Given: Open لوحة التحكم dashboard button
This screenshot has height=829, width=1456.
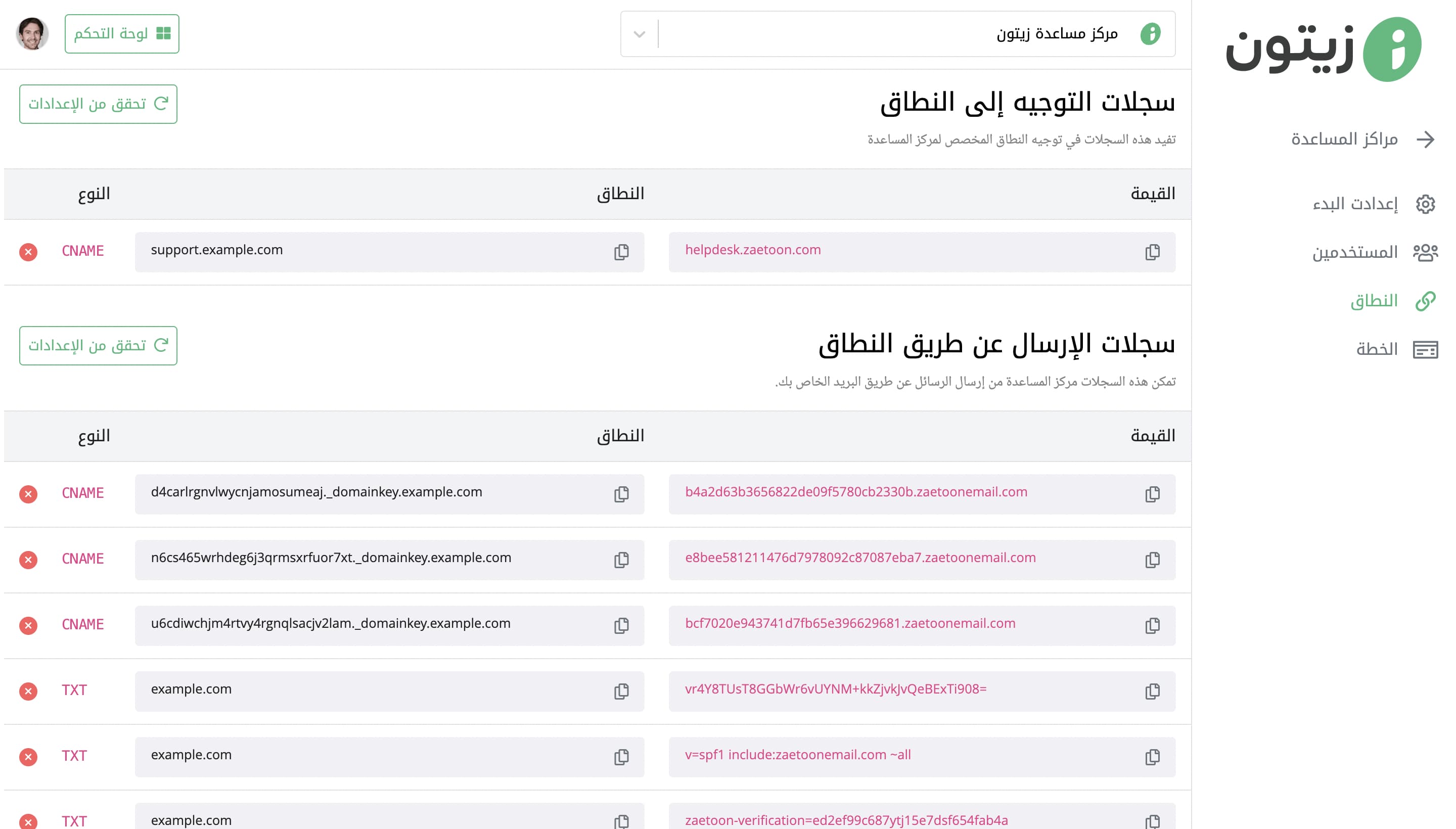Looking at the screenshot, I should click(x=122, y=33).
